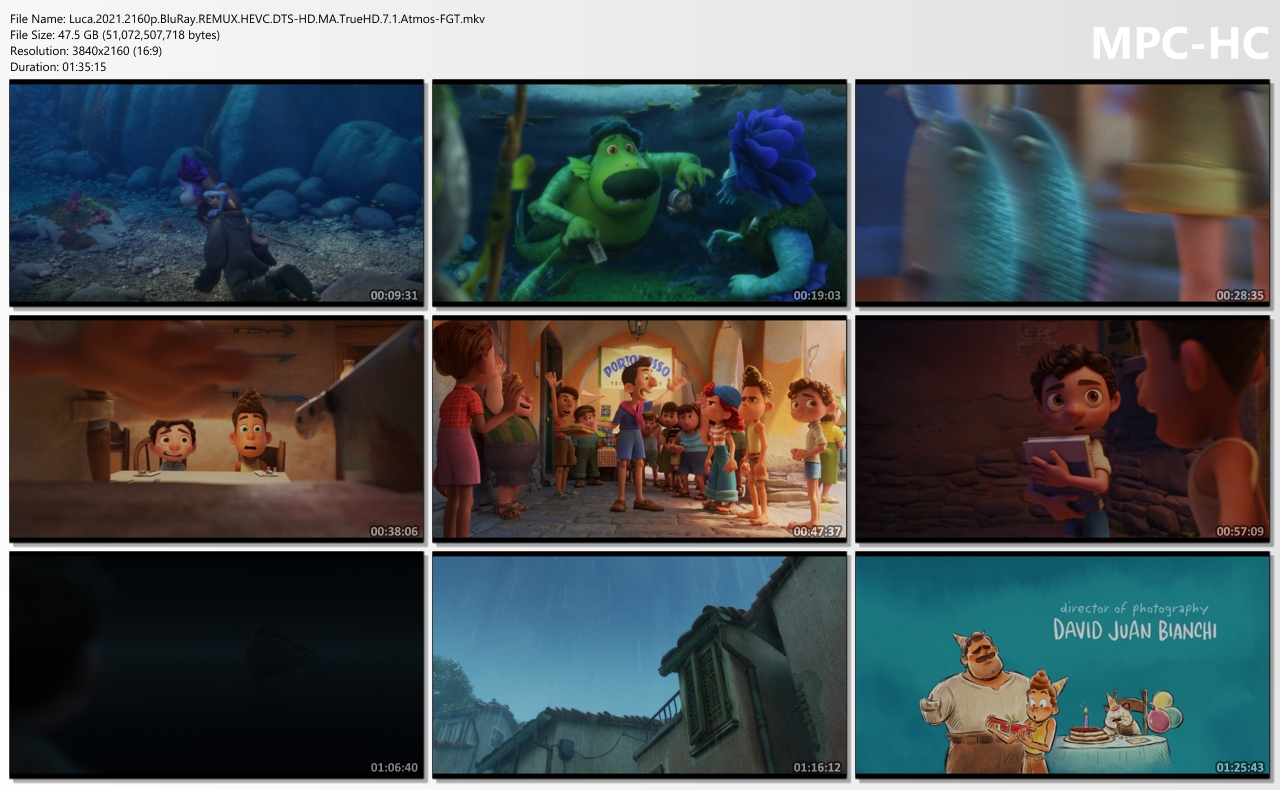Open the thumbnail at 00:57:09
Viewport: 1280px width, 790px height.
[x=1062, y=429]
